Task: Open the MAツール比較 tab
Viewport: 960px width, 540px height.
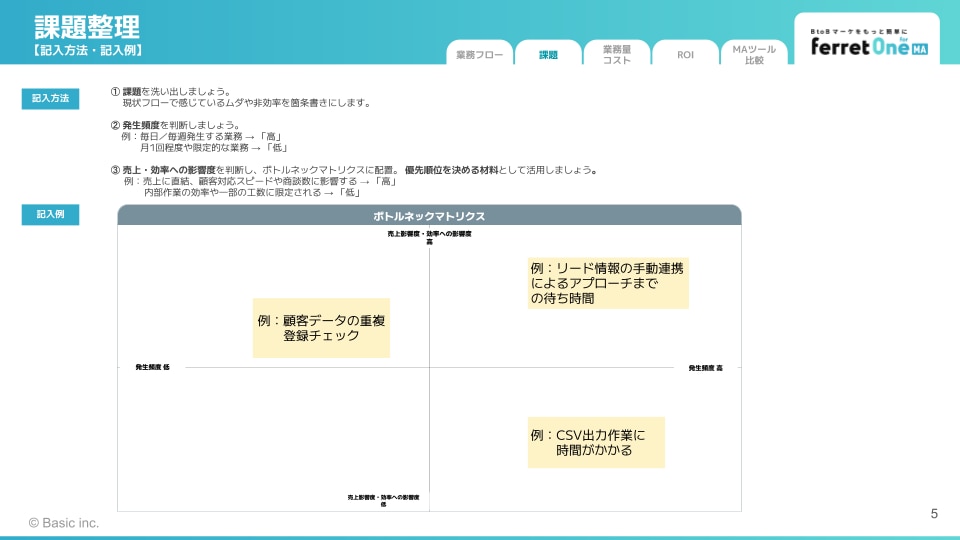Action: pyautogui.click(x=754, y=55)
